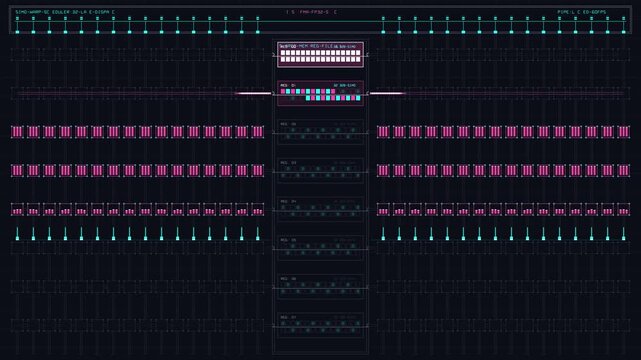Select the white-celled register file panel

point(320,54)
